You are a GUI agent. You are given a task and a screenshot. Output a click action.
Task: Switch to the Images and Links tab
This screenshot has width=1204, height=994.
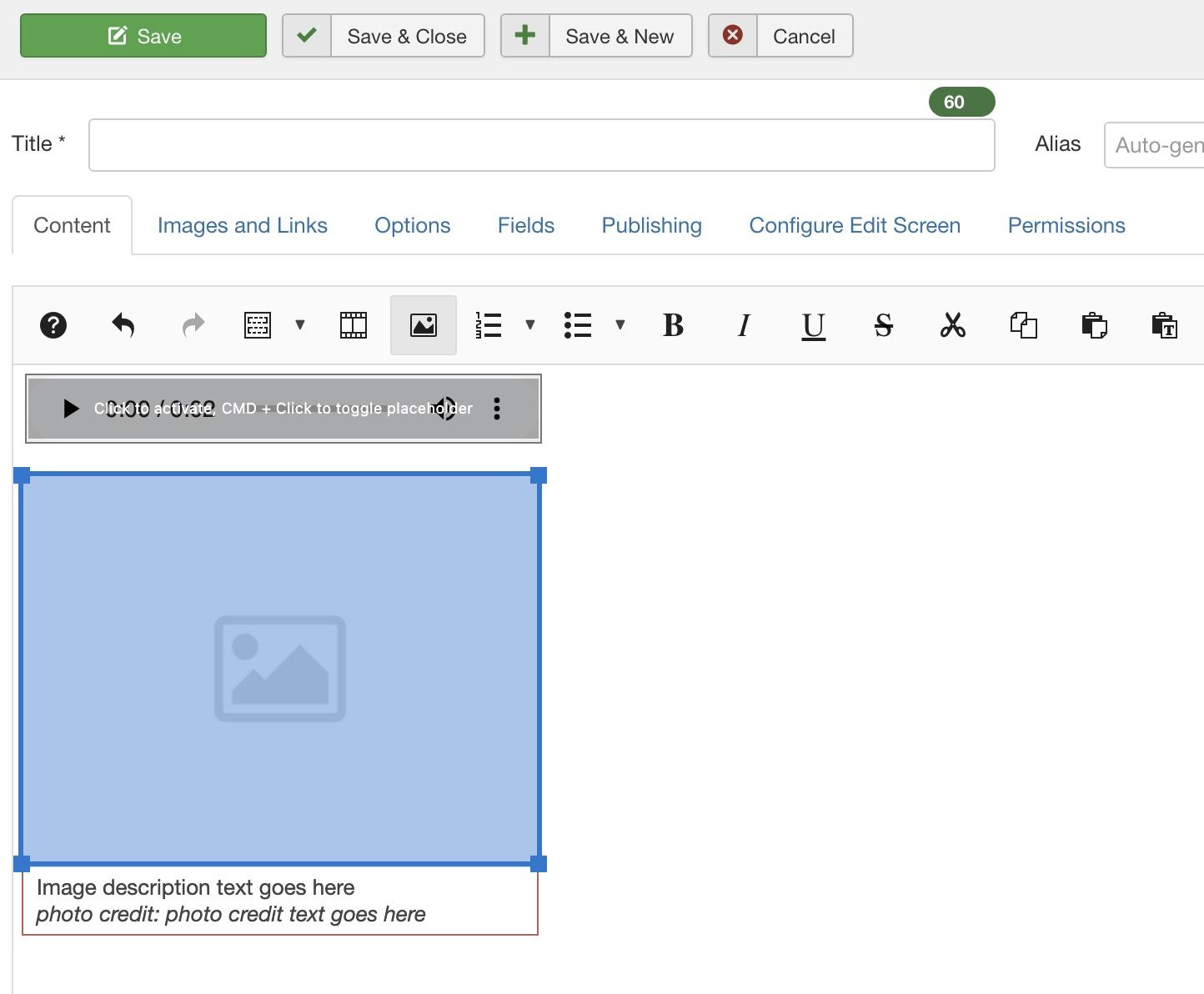(x=243, y=225)
